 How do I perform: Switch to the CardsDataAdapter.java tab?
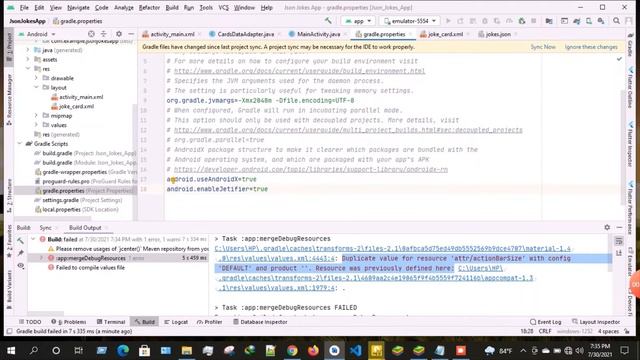[245, 34]
